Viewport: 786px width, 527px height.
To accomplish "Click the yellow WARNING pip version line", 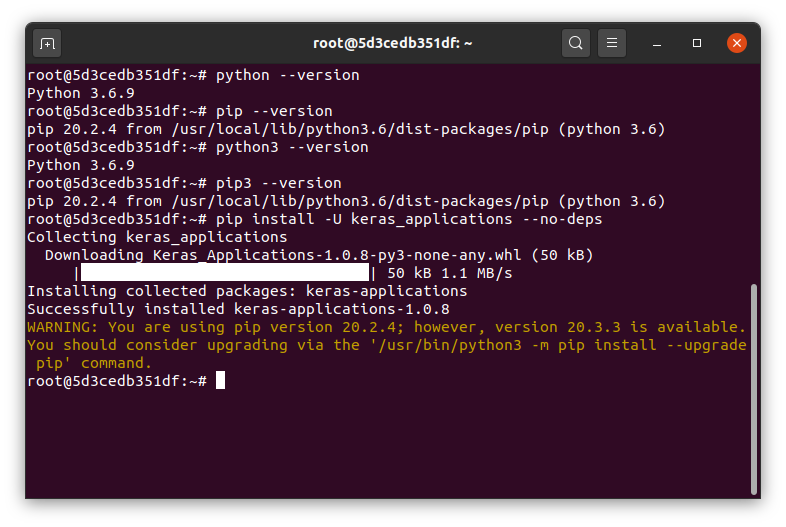I will tap(386, 327).
